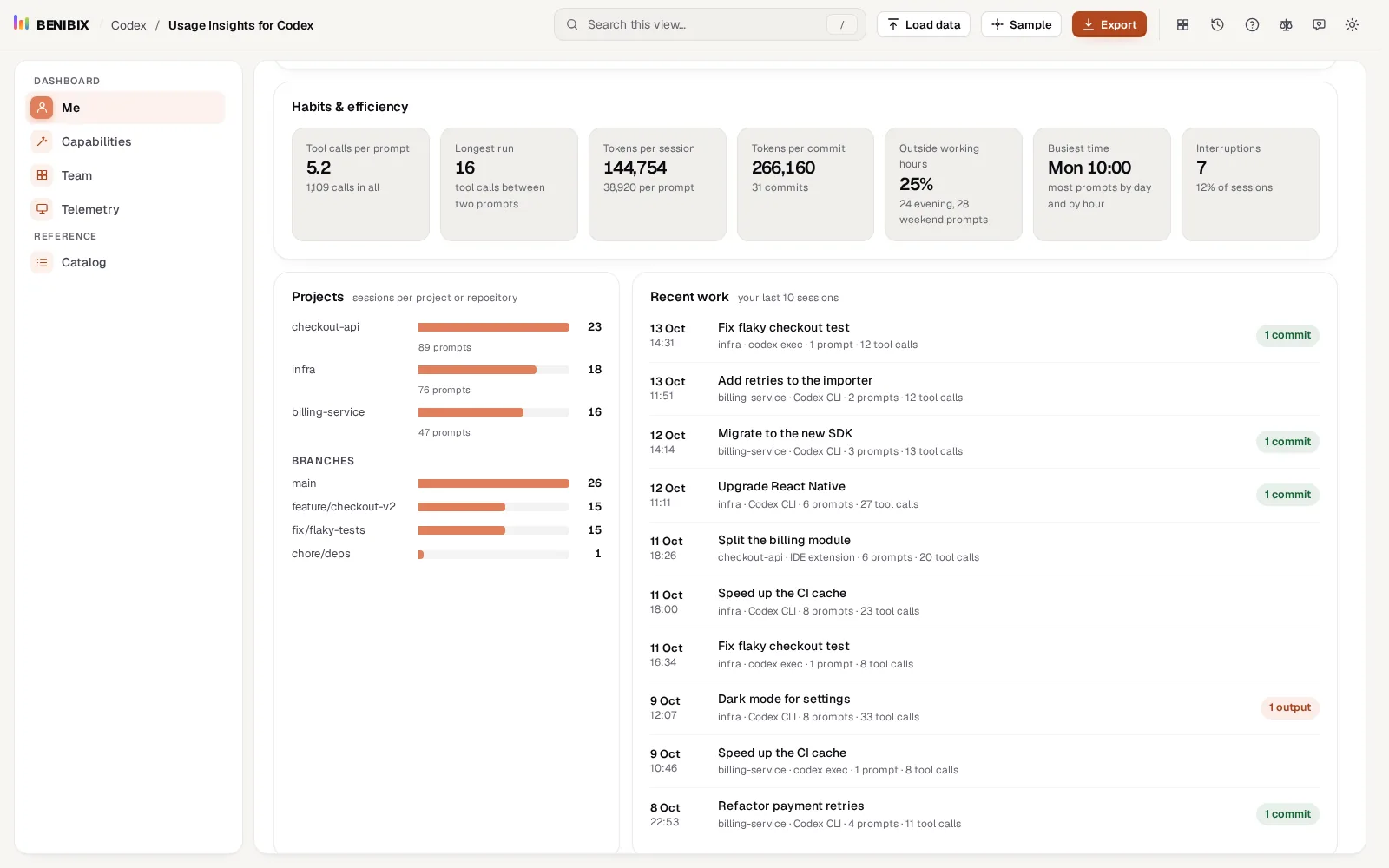Click Load data button
Viewport: 1389px width, 868px height.
[x=924, y=24]
